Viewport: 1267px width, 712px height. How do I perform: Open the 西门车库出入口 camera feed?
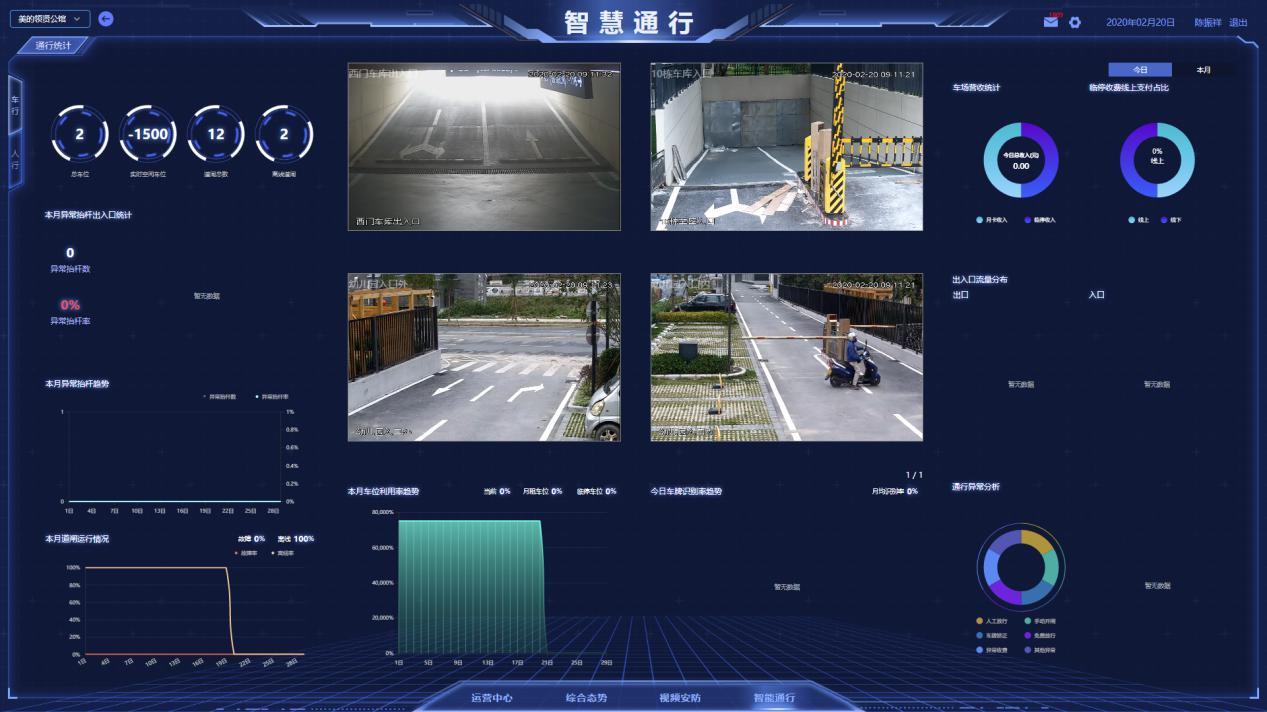pos(484,147)
